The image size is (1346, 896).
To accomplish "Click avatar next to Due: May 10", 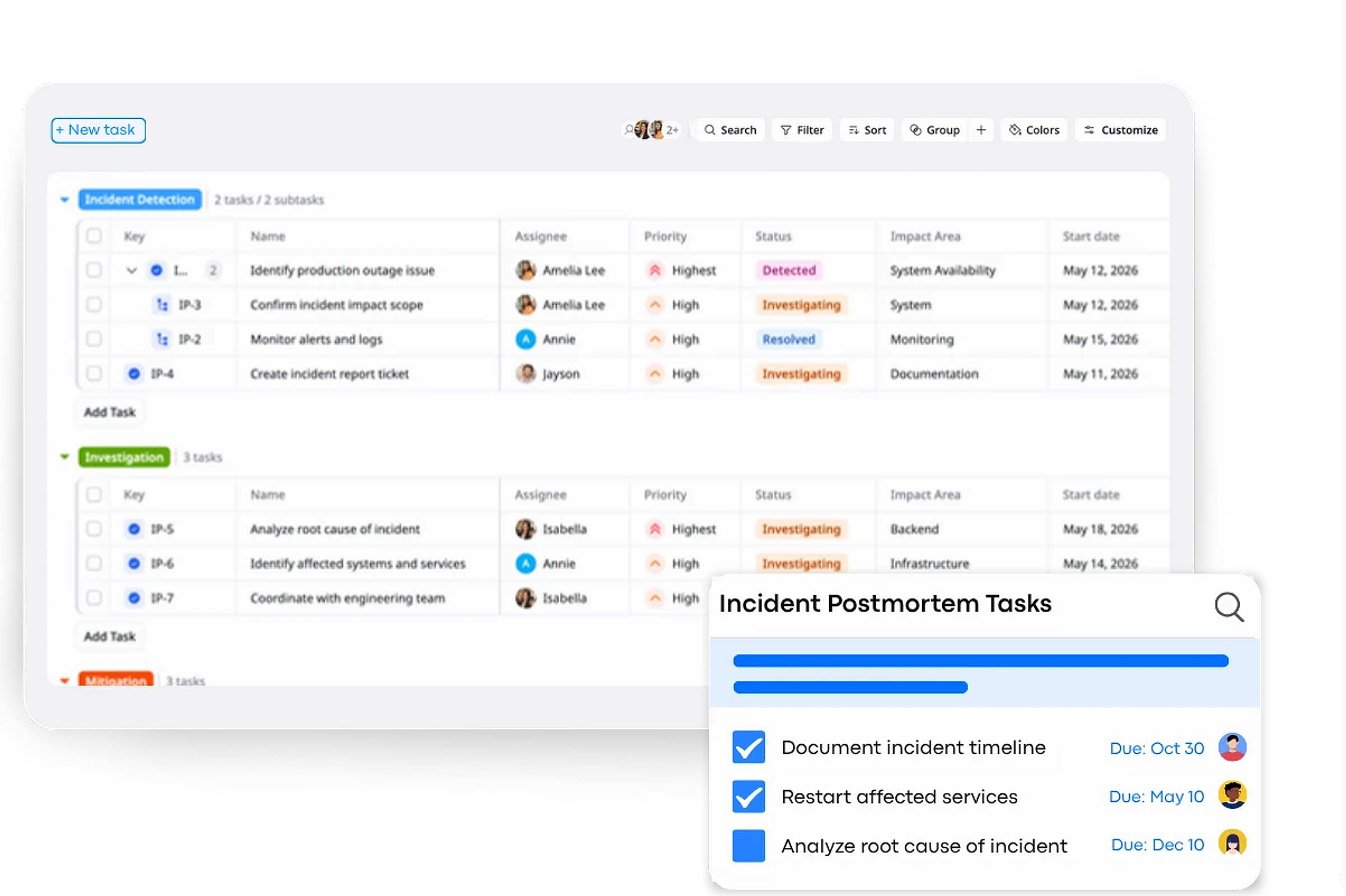I will pos(1232,795).
